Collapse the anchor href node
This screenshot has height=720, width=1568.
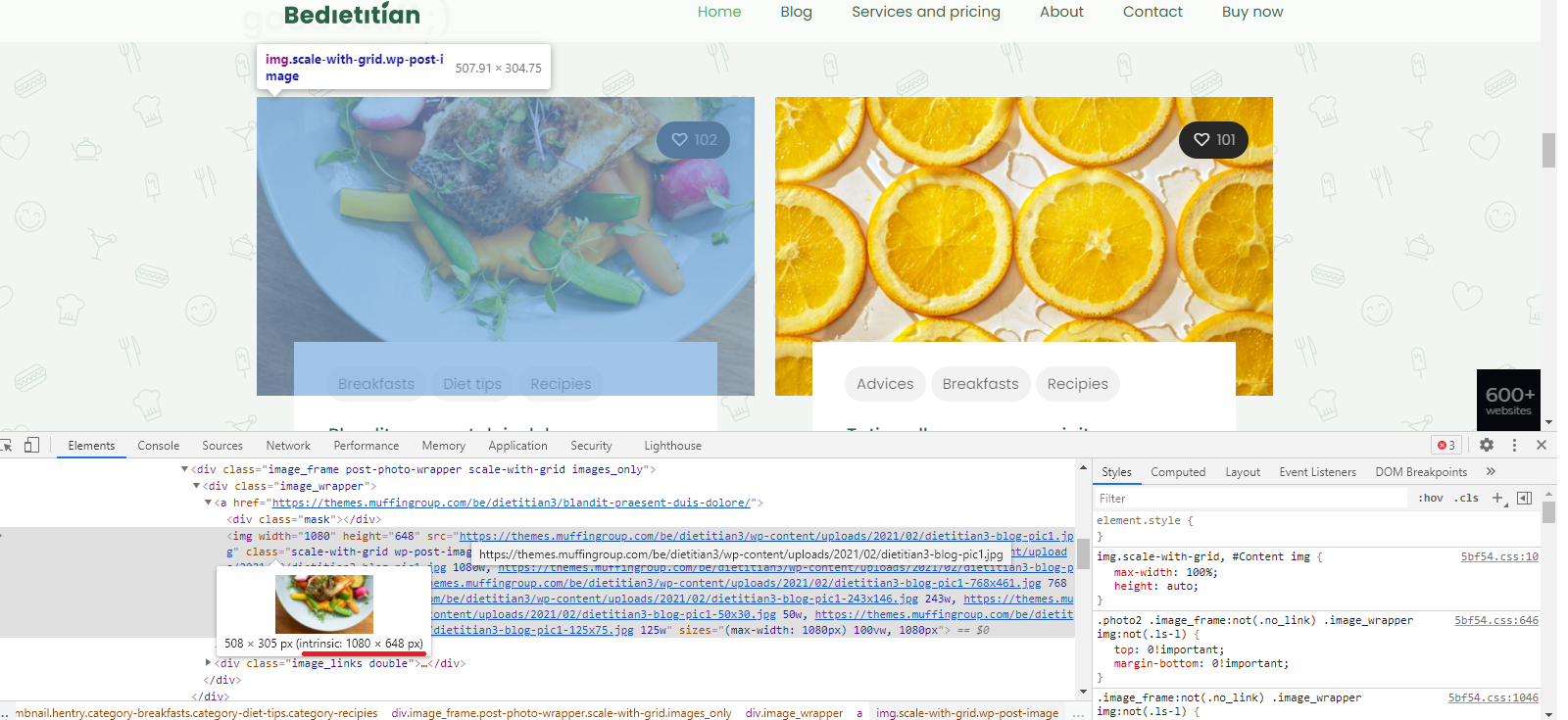pos(208,503)
